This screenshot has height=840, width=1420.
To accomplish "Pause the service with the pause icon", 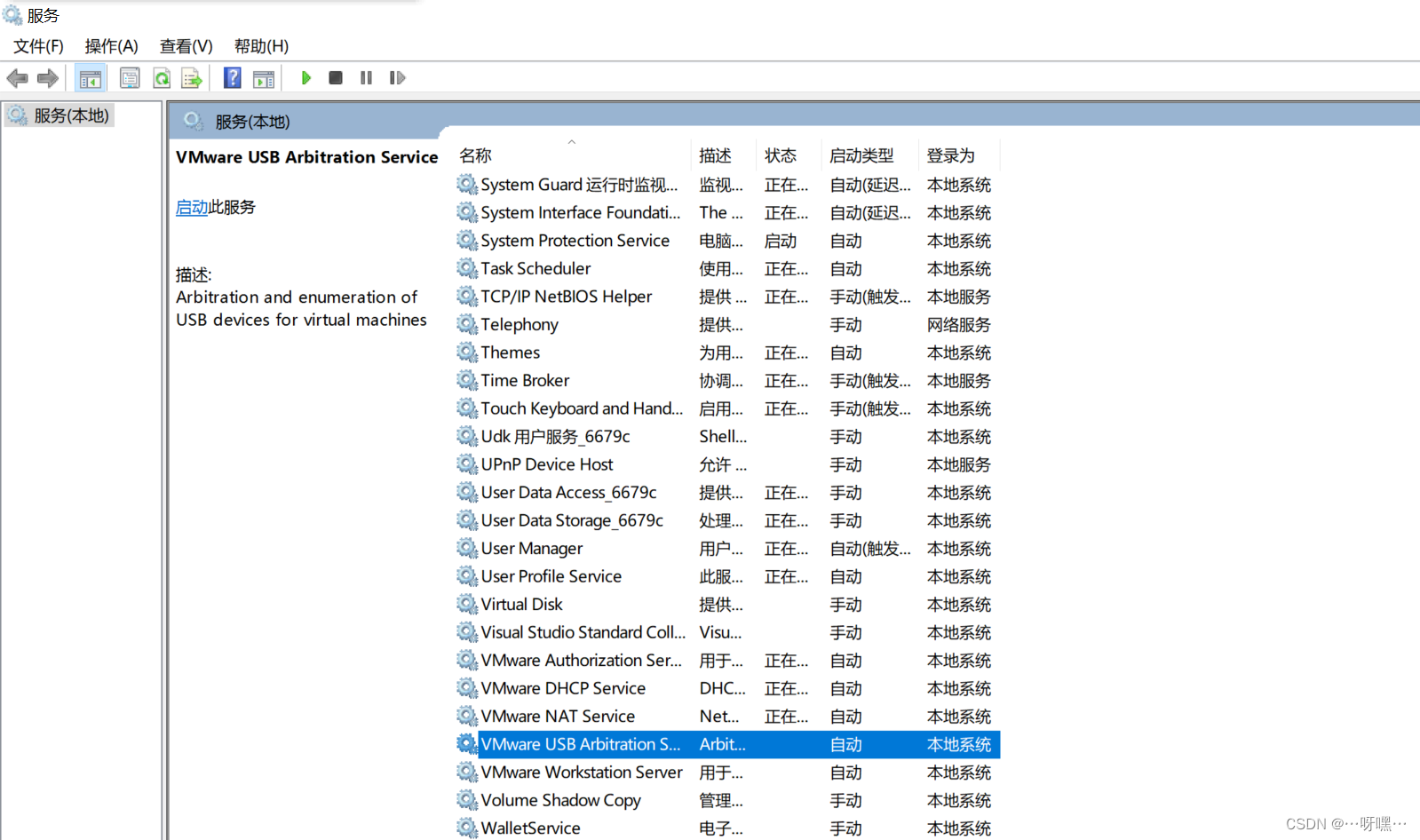I will (x=366, y=78).
